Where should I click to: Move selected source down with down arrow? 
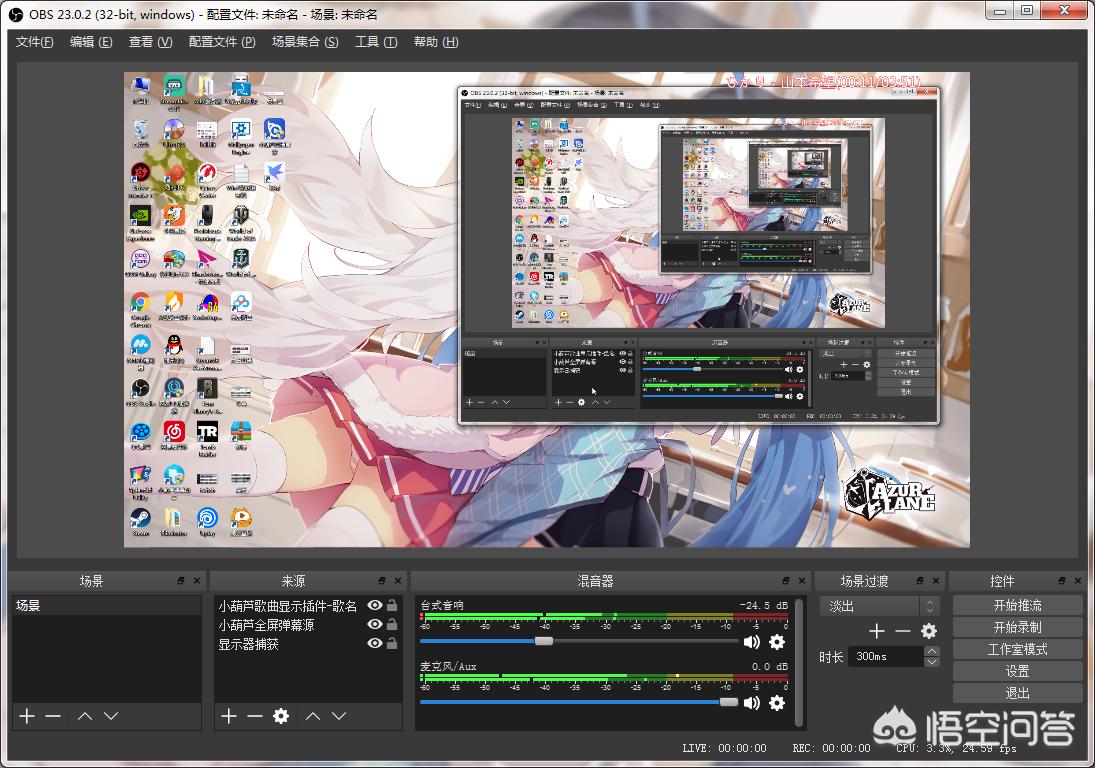click(x=339, y=716)
